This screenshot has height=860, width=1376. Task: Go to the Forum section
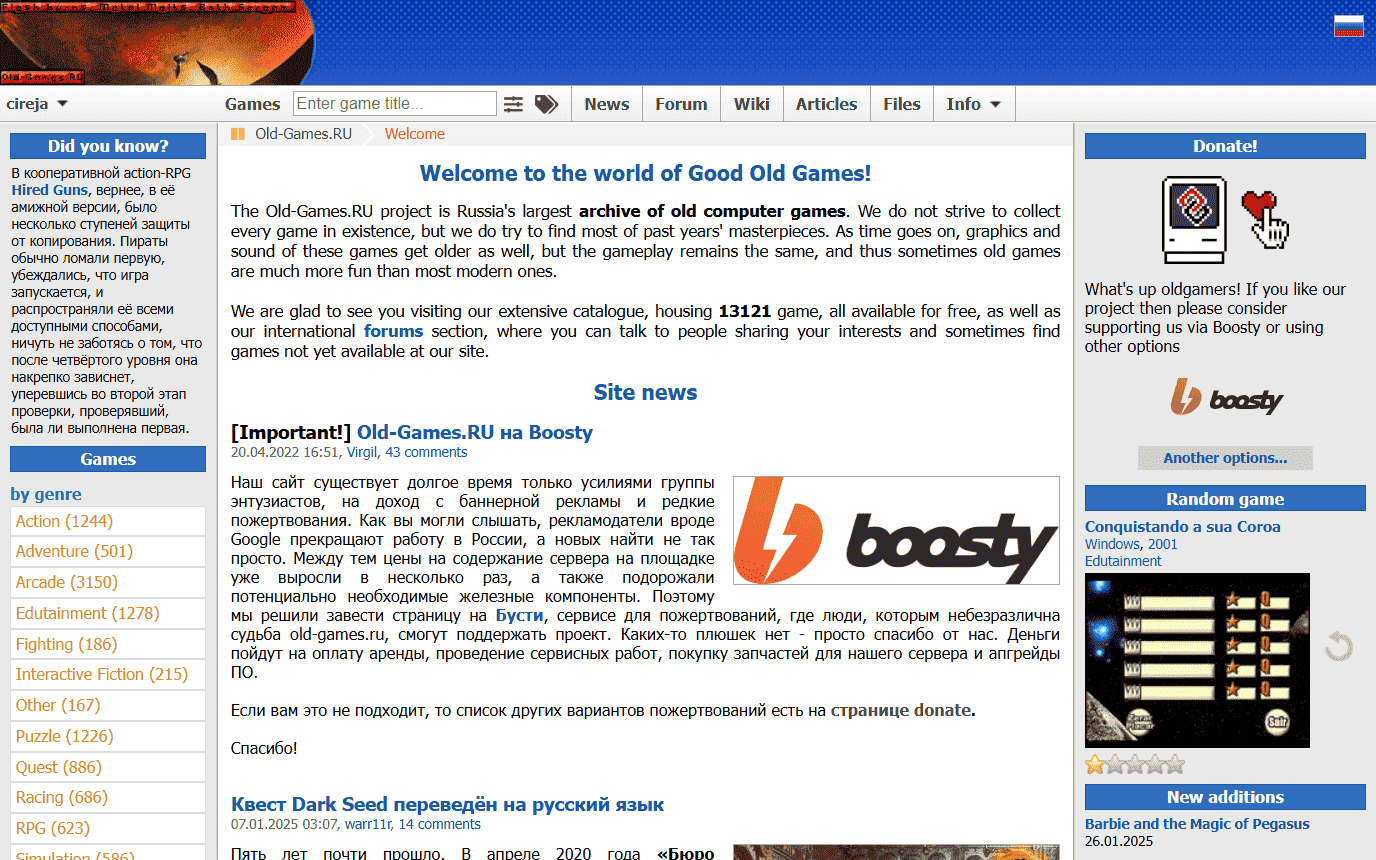[x=681, y=104]
